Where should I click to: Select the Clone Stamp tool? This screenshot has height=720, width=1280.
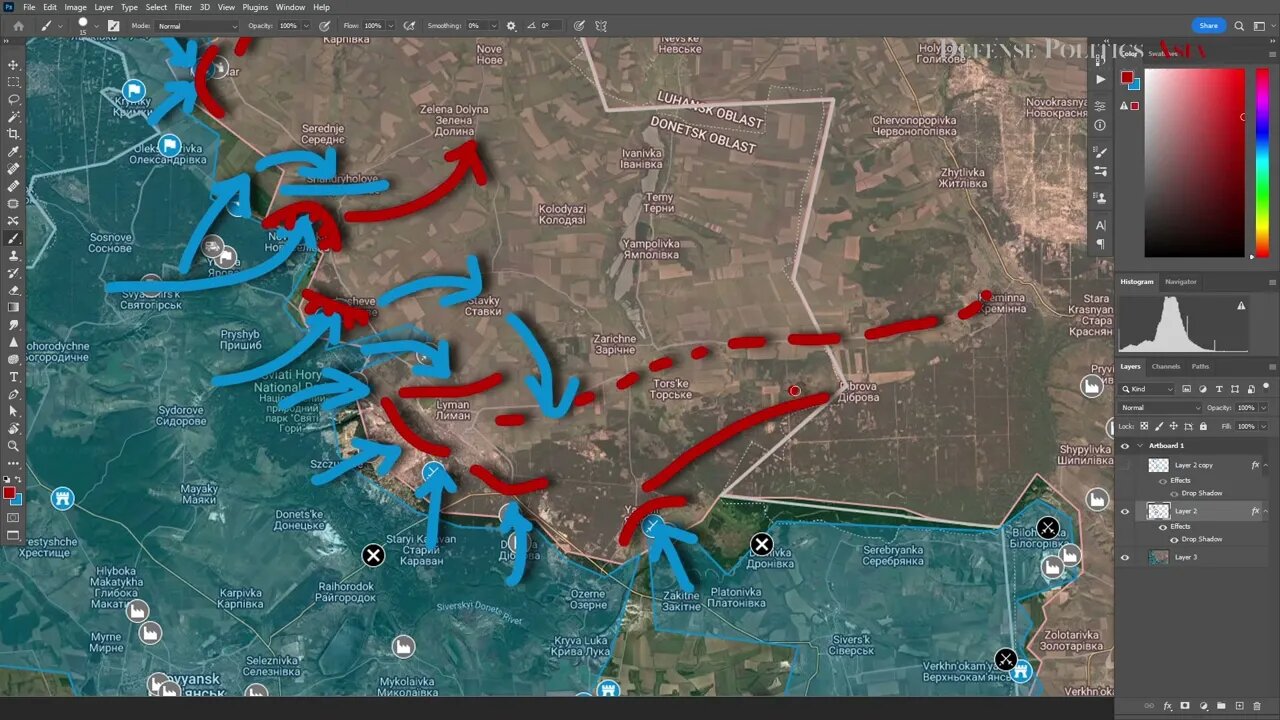tap(13, 256)
